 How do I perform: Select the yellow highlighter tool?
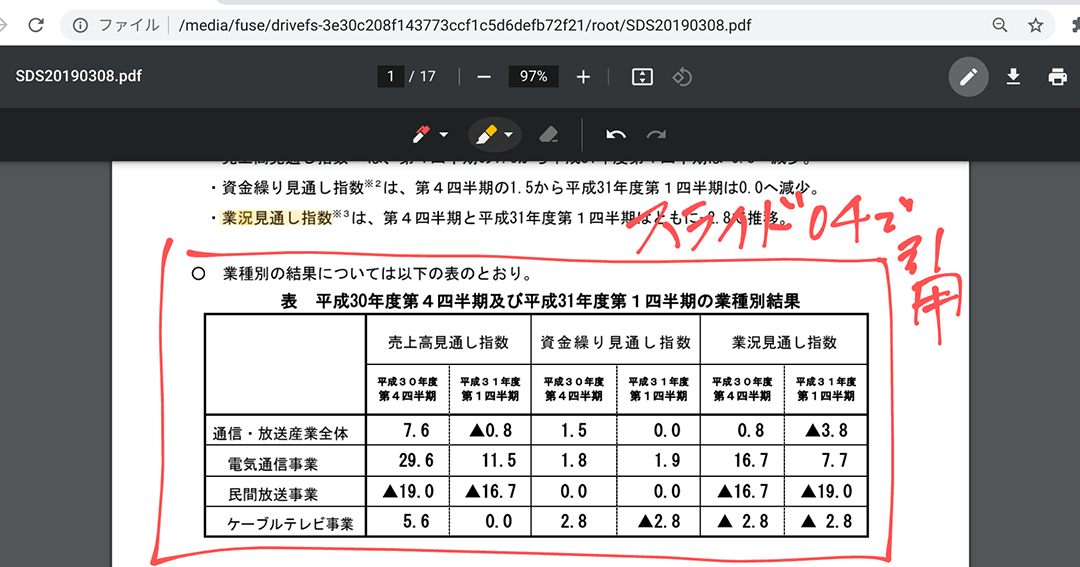point(486,134)
